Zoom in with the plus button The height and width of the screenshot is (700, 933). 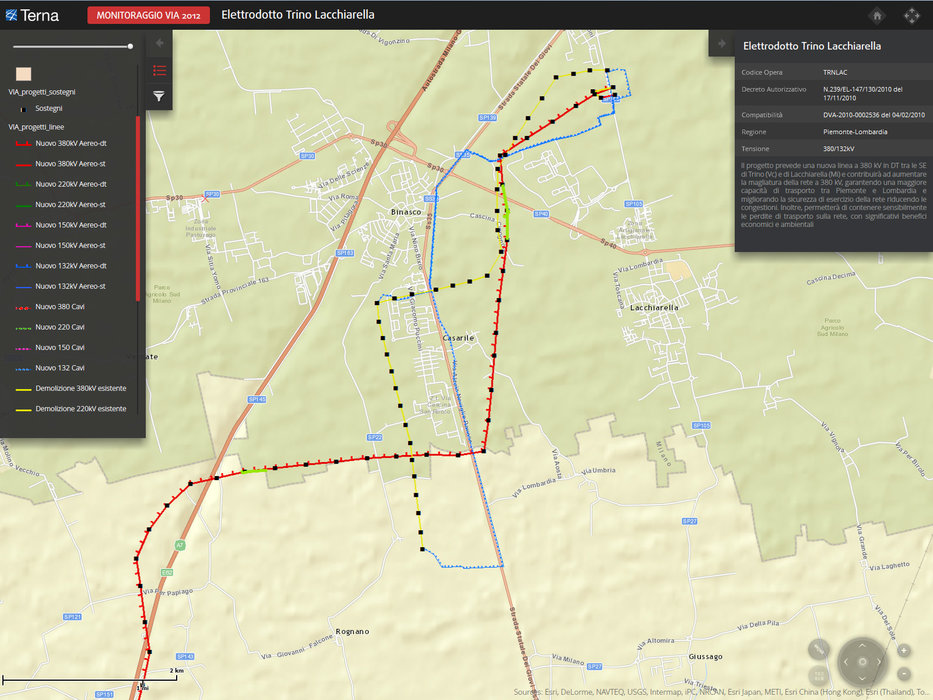pyautogui.click(x=904, y=649)
